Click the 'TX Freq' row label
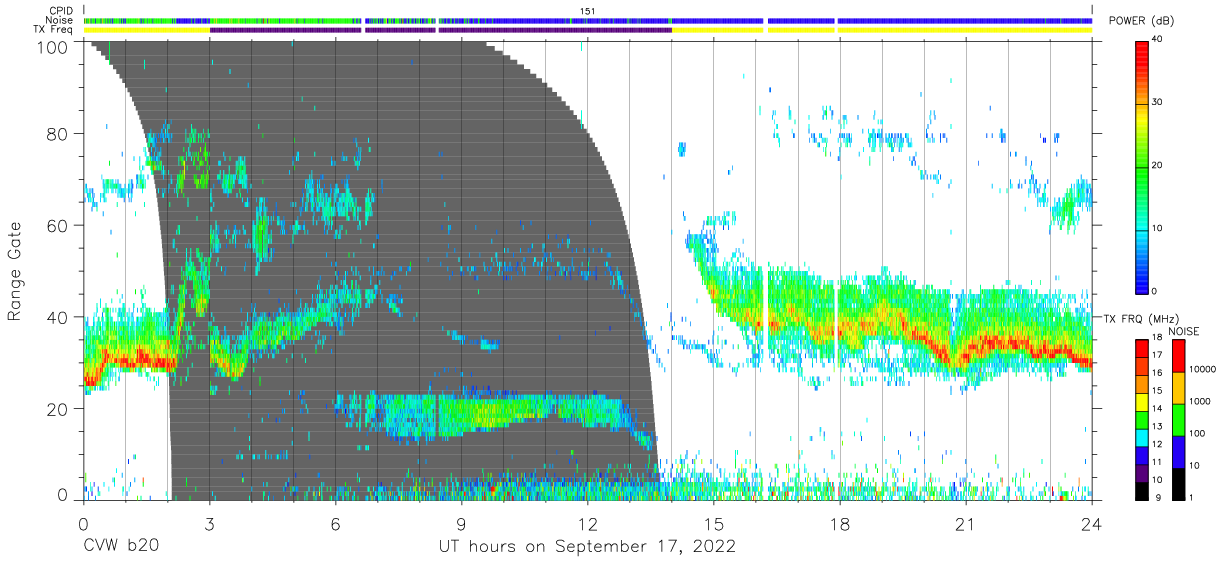This screenshot has height=567, width=1228. click(55, 29)
